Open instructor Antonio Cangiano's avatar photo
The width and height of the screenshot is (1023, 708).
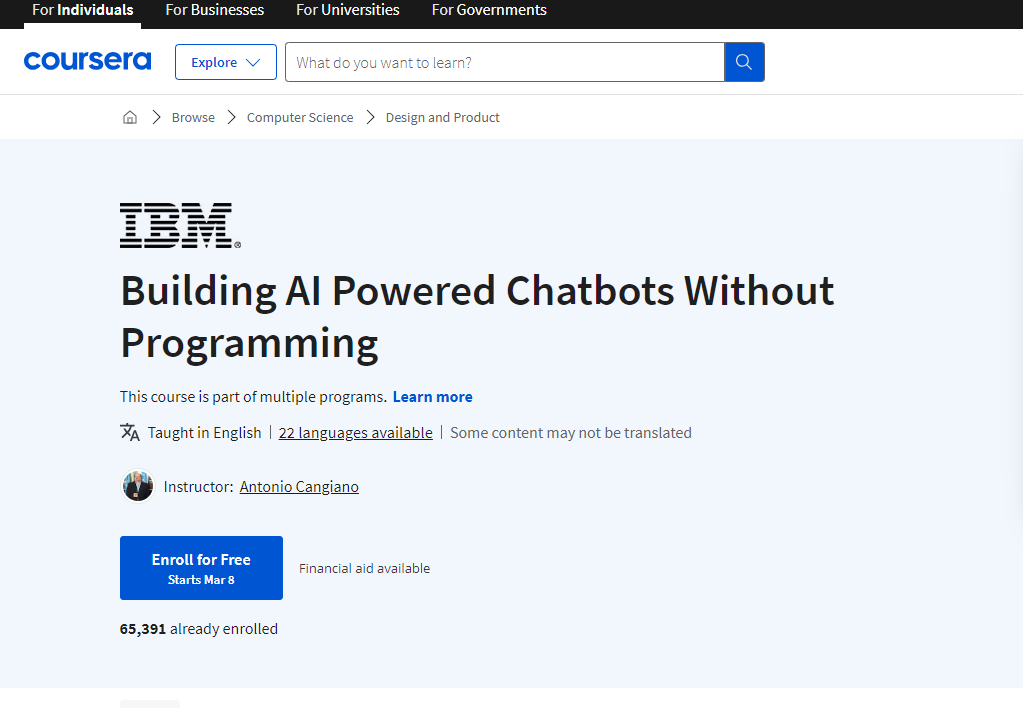[x=138, y=486]
